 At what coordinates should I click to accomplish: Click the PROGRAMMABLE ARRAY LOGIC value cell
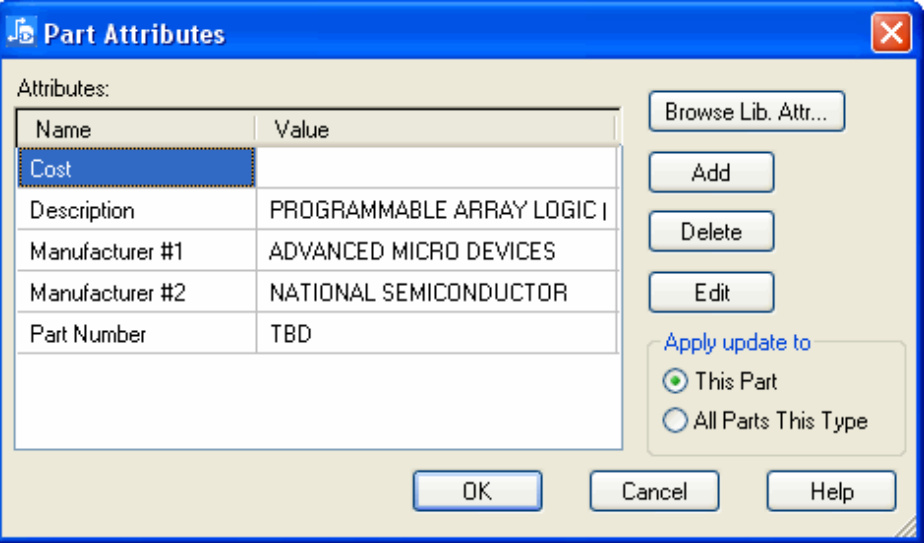(x=436, y=211)
